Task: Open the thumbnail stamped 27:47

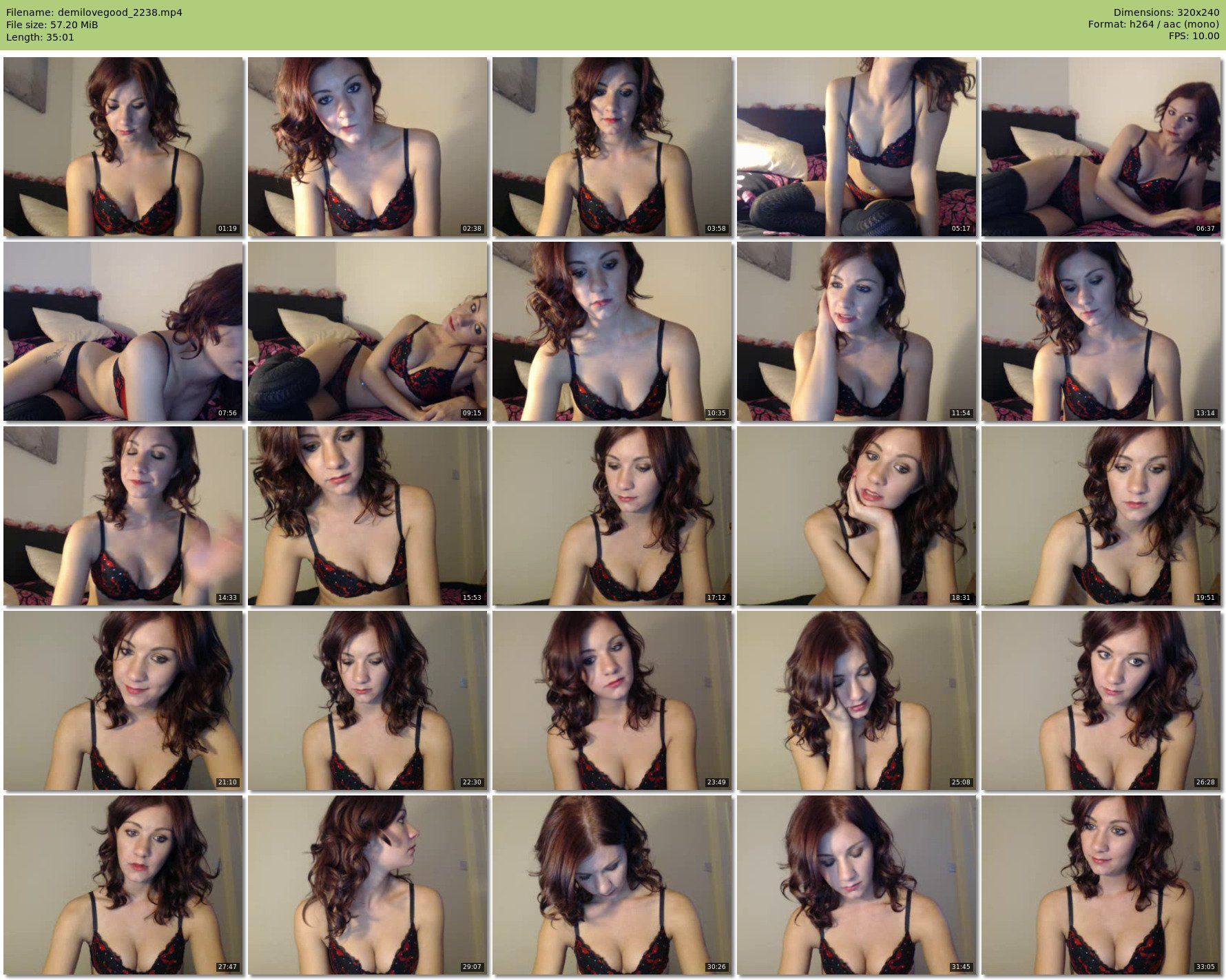Action: click(123, 885)
